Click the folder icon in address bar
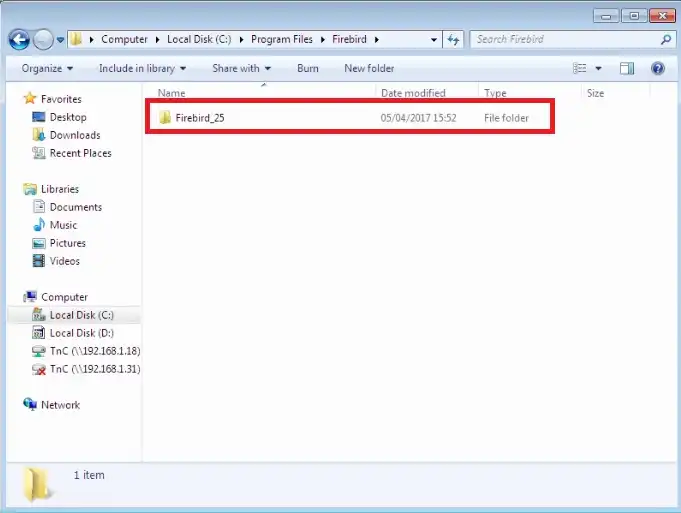Screen dimensions: 681x513 [76, 39]
